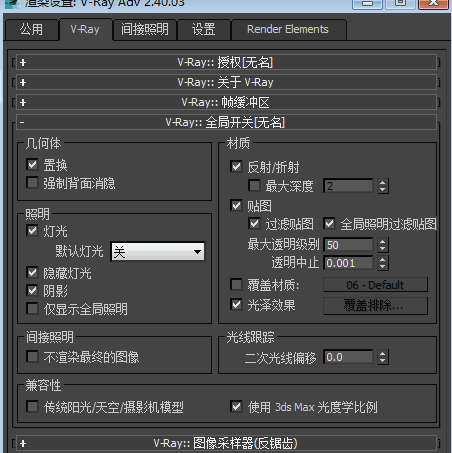Expand the V-Ray:: 授权[无名] rollout
The width and height of the screenshot is (452, 453).
coord(226,62)
